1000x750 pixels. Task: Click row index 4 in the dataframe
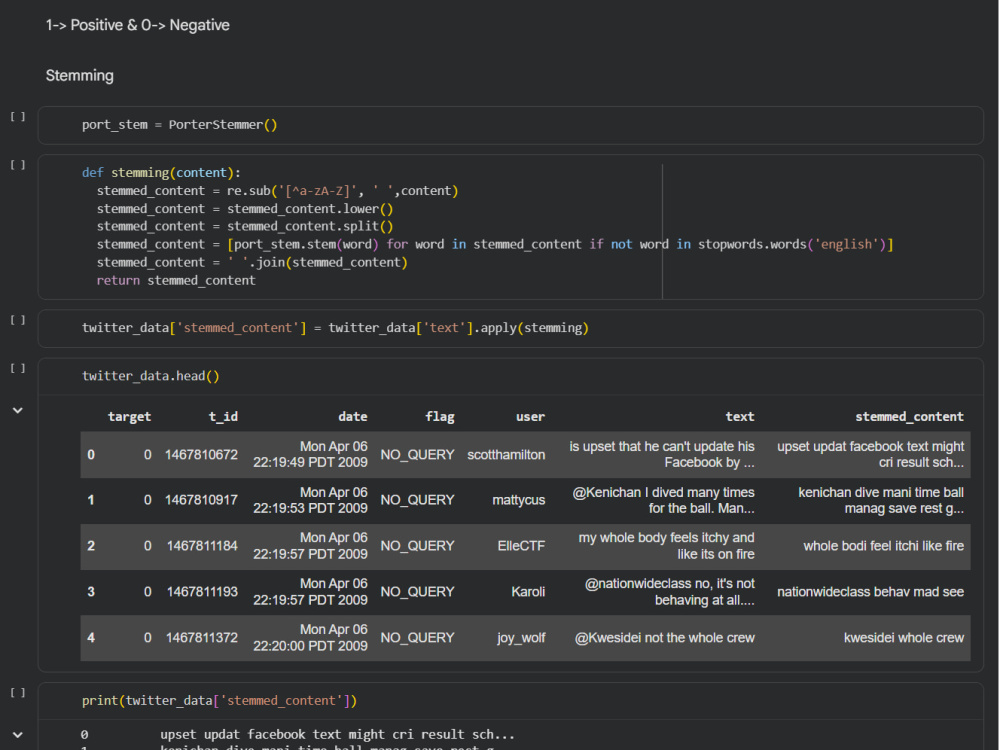(x=91, y=638)
